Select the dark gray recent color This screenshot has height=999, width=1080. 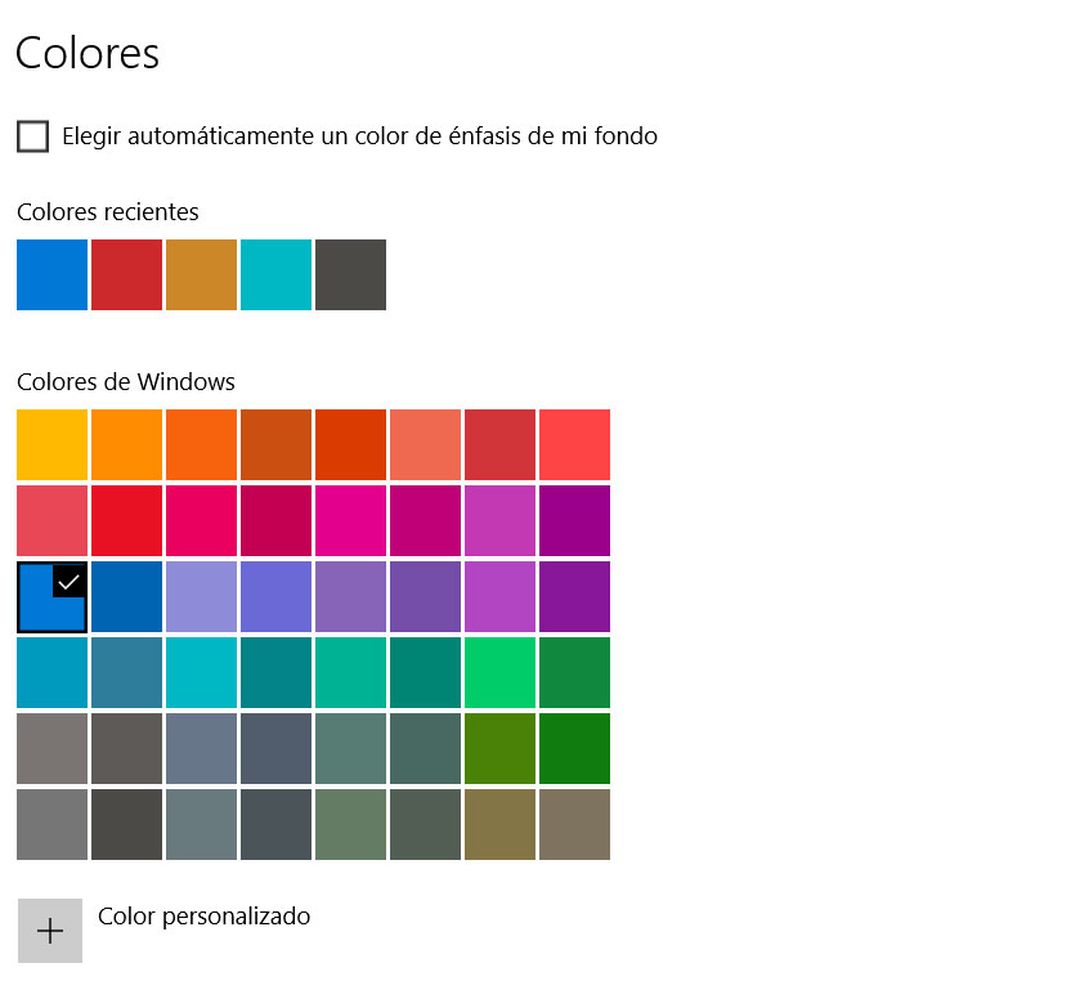coord(350,274)
